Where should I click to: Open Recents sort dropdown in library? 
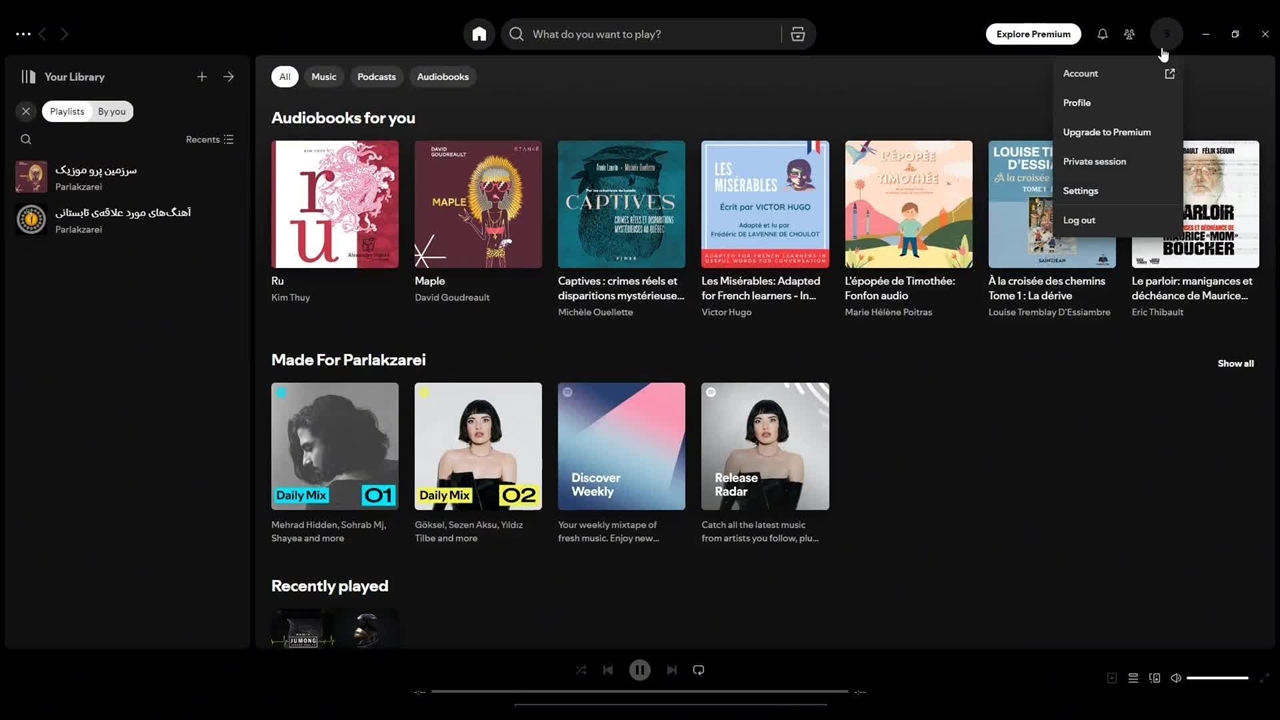(209, 140)
